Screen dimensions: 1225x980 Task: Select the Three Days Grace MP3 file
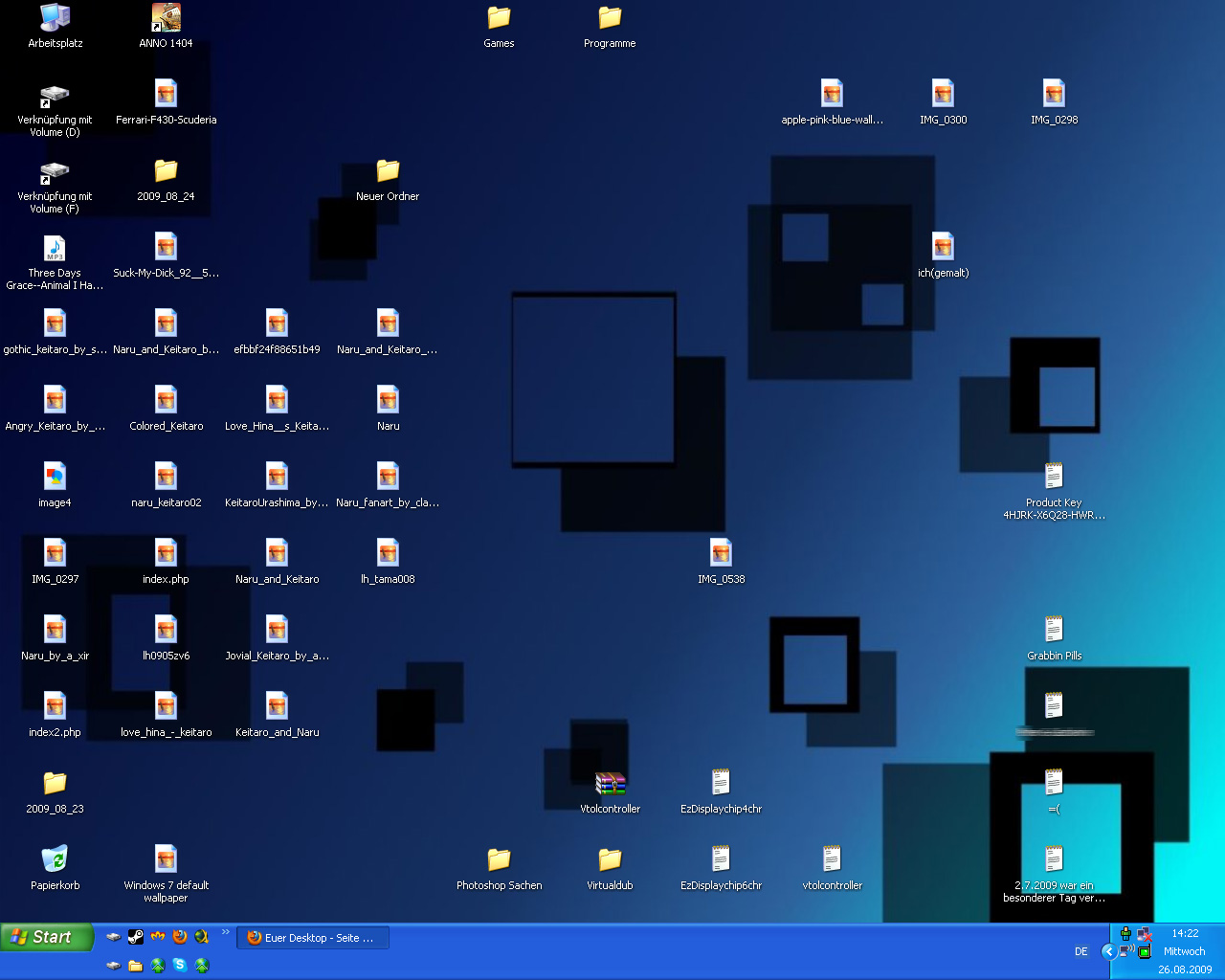(x=55, y=249)
